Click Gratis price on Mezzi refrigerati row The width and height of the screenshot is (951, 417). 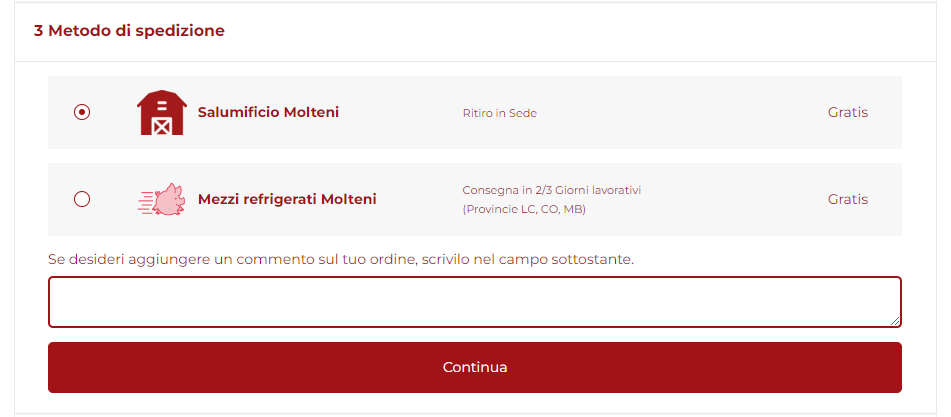tap(848, 199)
